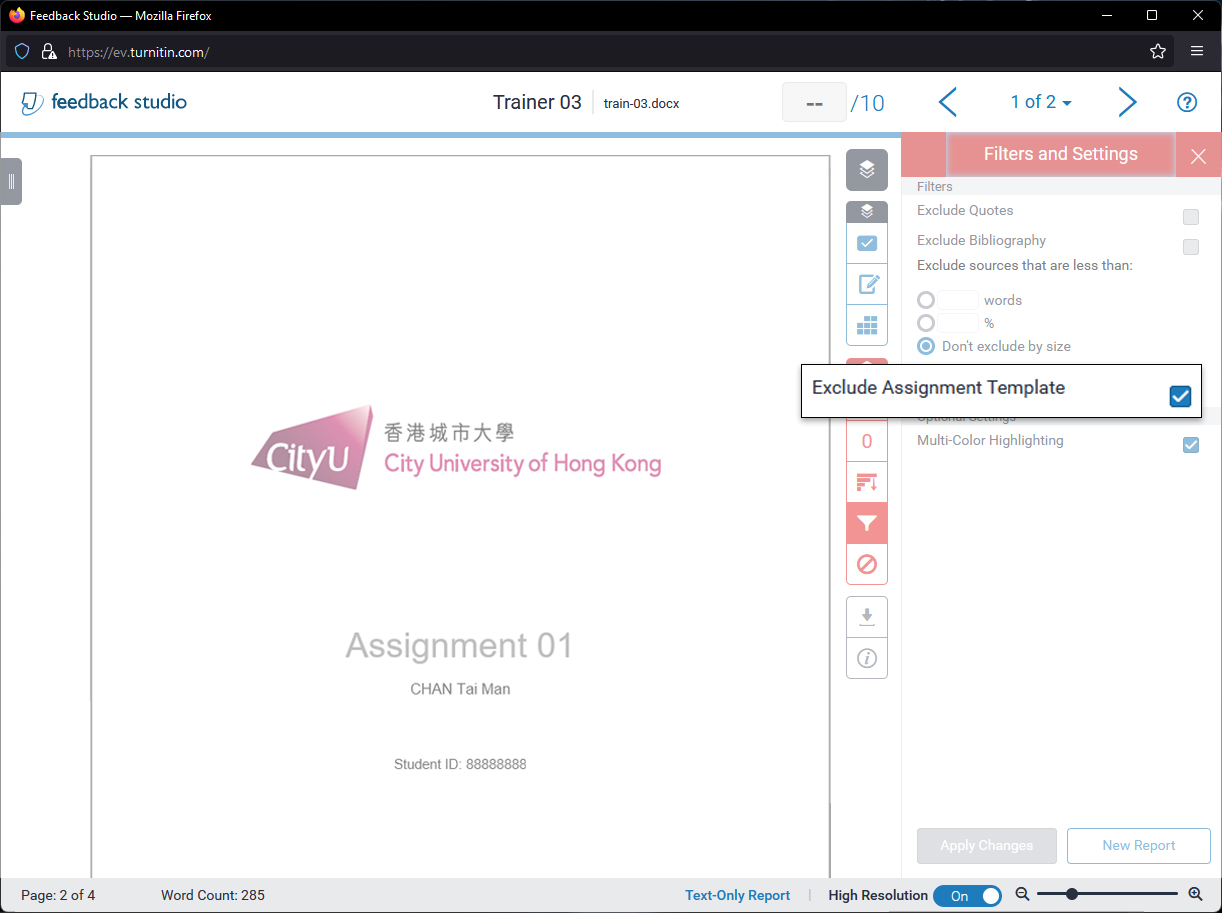Viewport: 1222px width, 913px height.
Task: Click the funnel Filters and Settings icon
Action: point(867,524)
